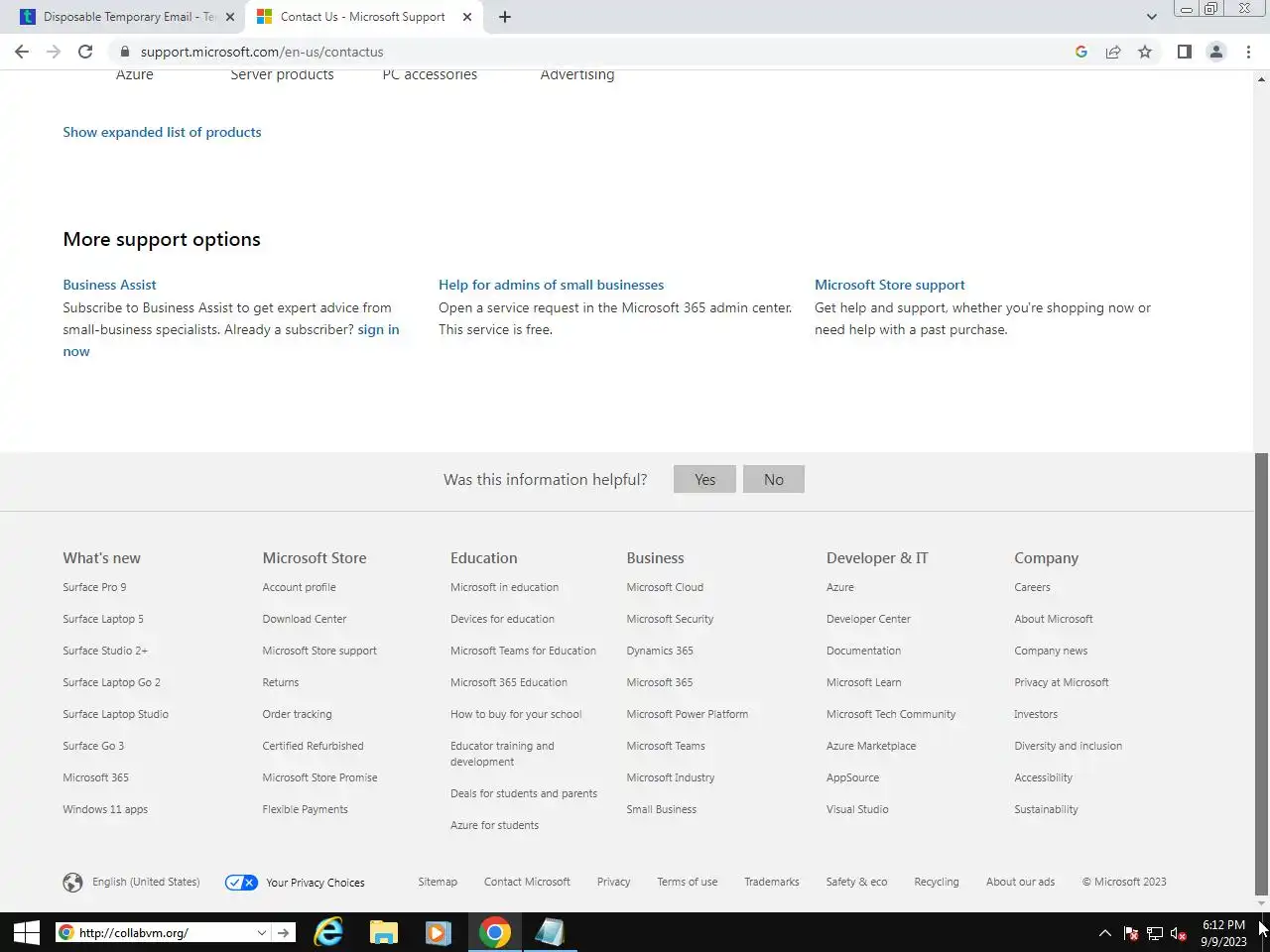The height and width of the screenshot is (952, 1270).
Task: Close the Disposable Temporary Email tab
Action: click(230, 17)
